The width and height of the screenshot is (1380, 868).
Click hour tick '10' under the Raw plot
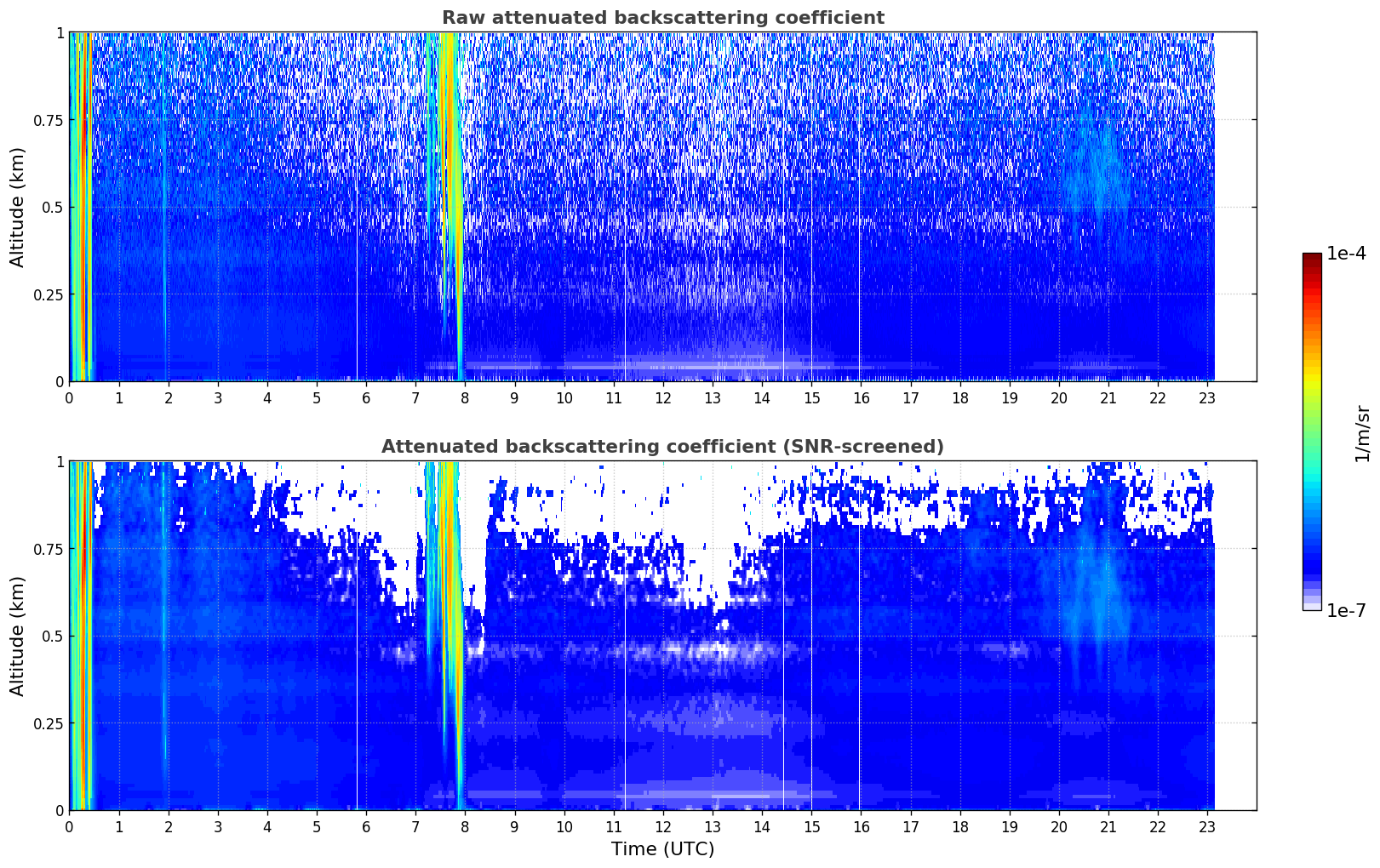point(564,397)
